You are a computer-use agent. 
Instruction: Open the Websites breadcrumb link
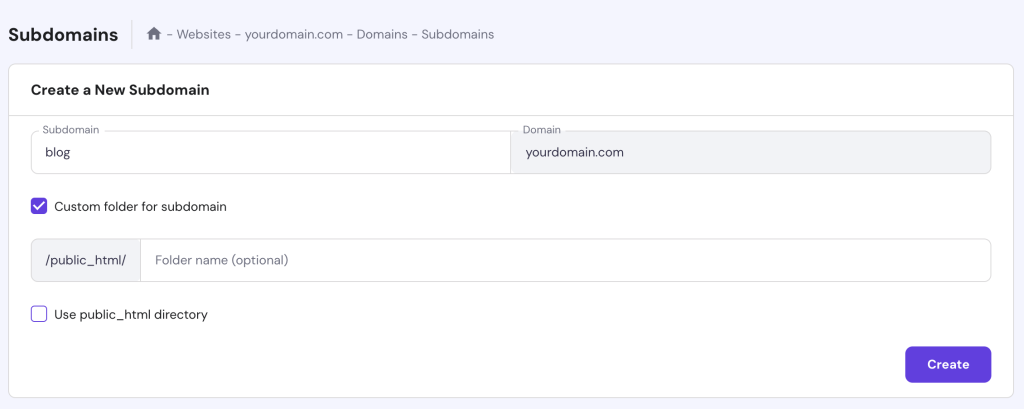(x=204, y=34)
